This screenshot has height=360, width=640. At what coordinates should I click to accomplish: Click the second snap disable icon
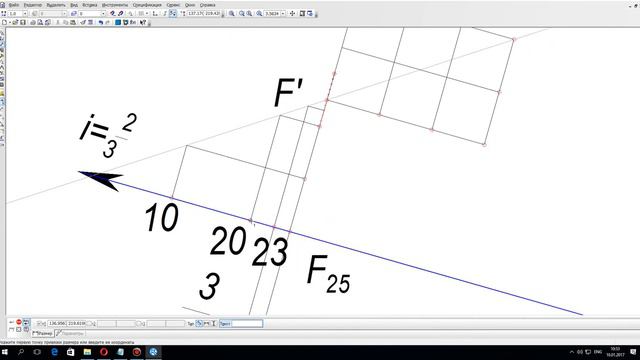point(120,13)
